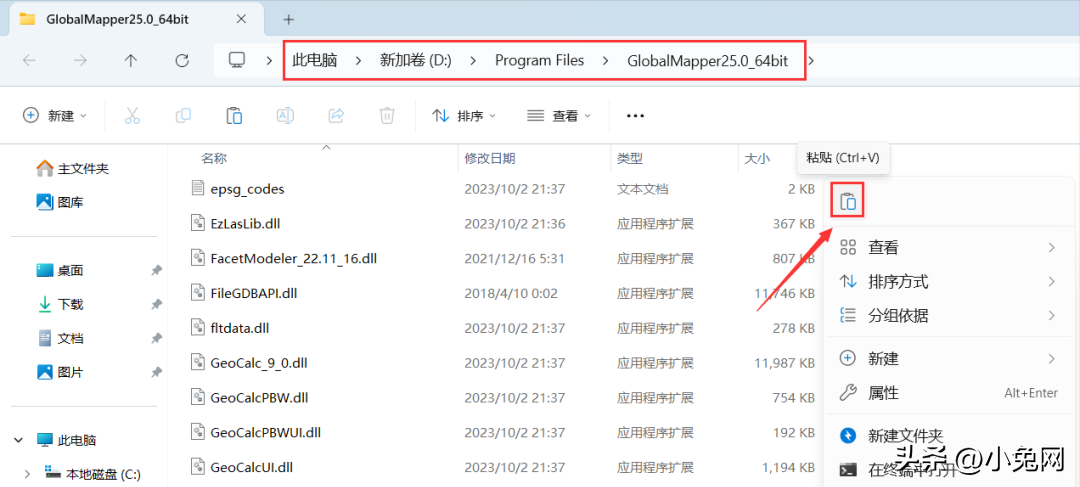The height and width of the screenshot is (487, 1080).
Task: Open 排序方式 submenu in context menu
Action: [x=948, y=282]
